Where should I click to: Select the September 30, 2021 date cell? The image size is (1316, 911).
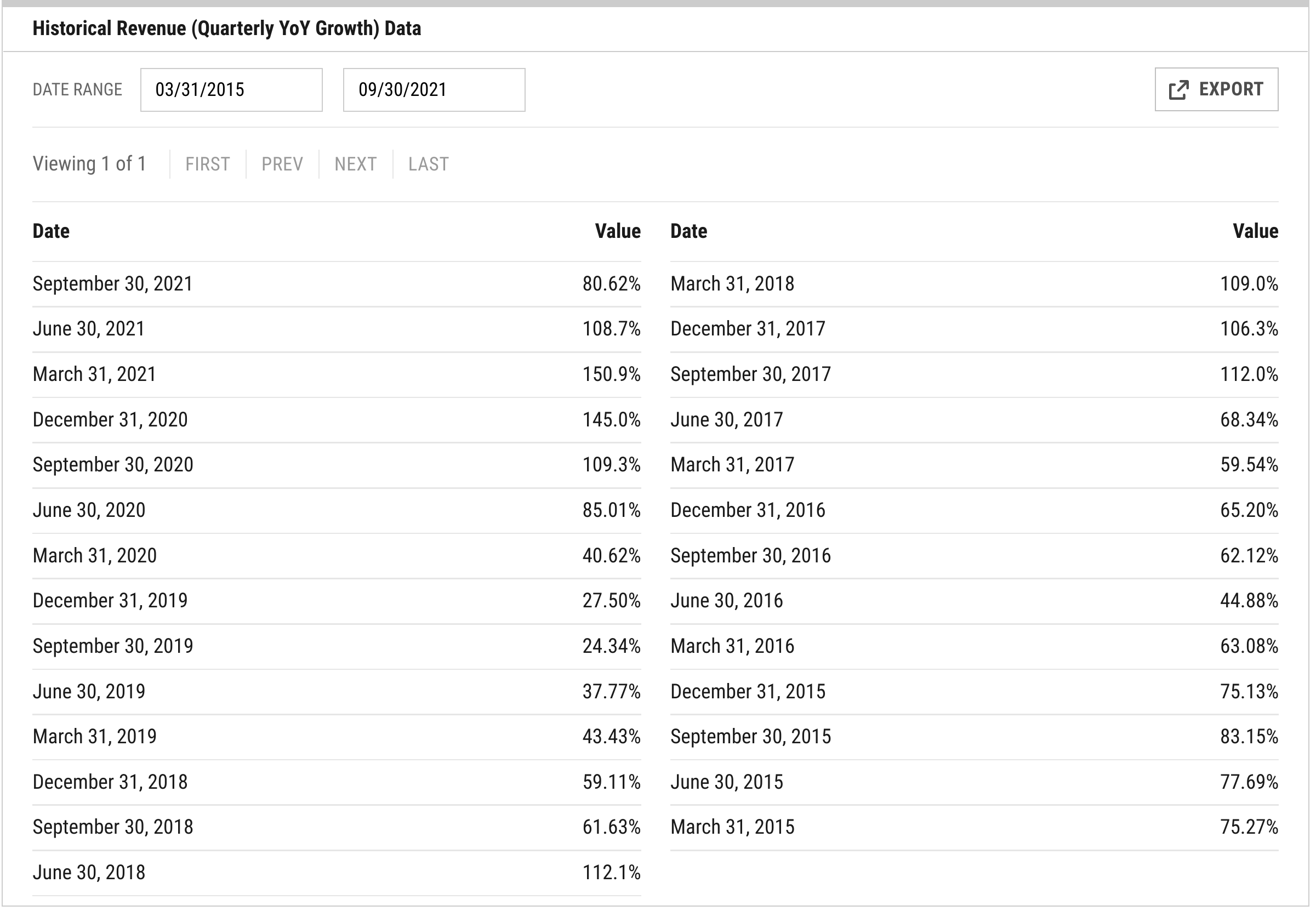click(113, 284)
